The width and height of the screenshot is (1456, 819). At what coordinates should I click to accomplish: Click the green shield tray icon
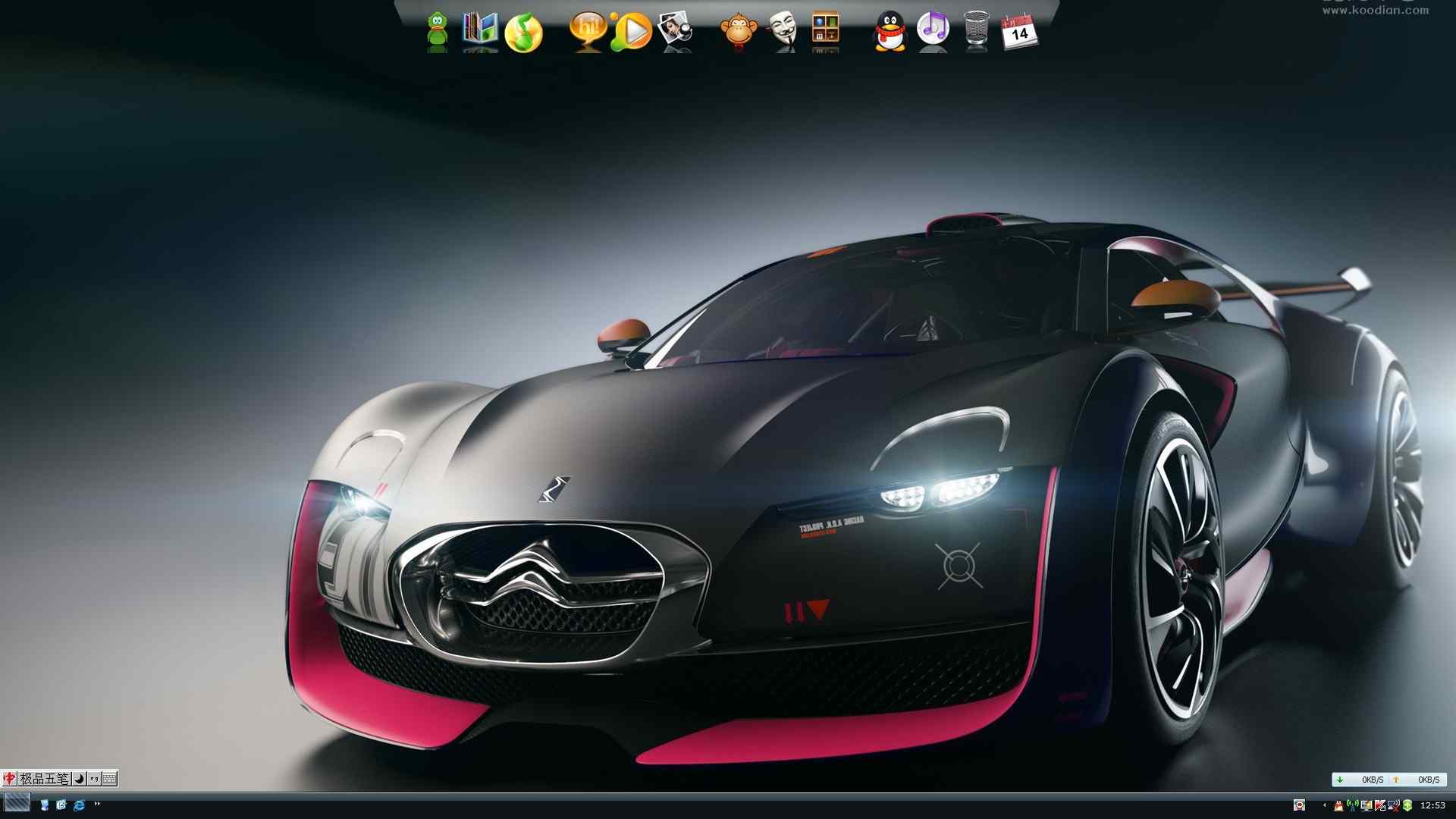pyautogui.click(x=1407, y=805)
